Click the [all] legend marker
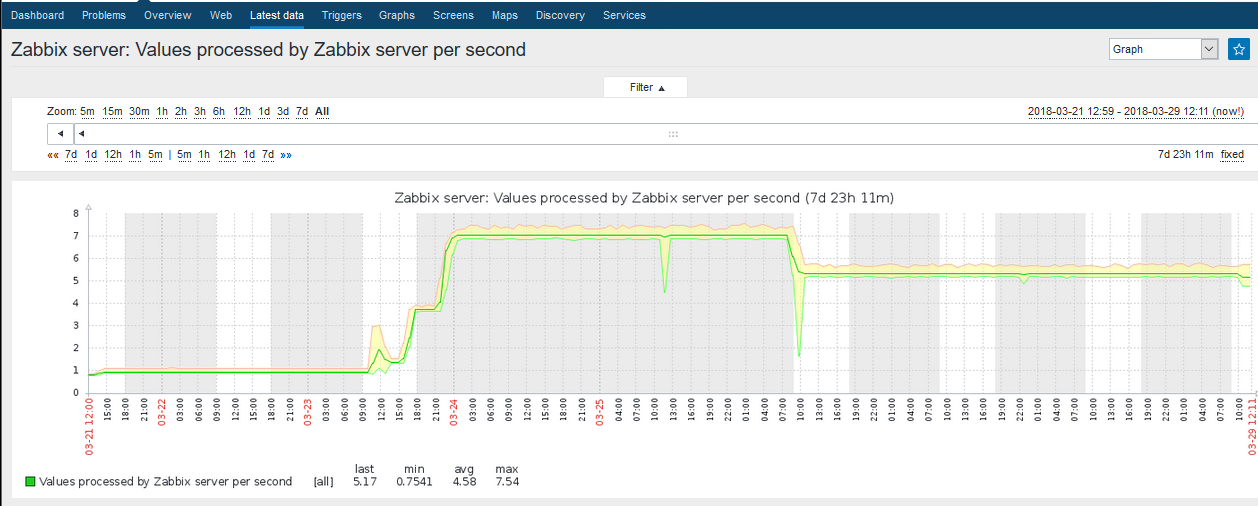Viewport: 1258px width, 506px height. 323,482
